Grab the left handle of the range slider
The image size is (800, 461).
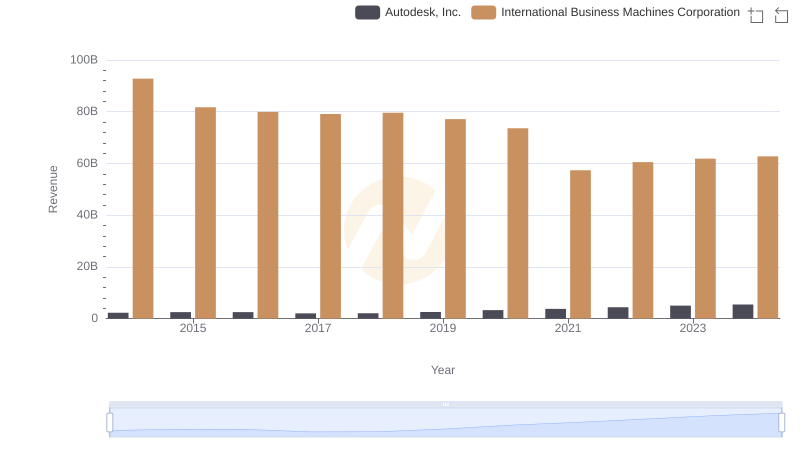[110, 422]
